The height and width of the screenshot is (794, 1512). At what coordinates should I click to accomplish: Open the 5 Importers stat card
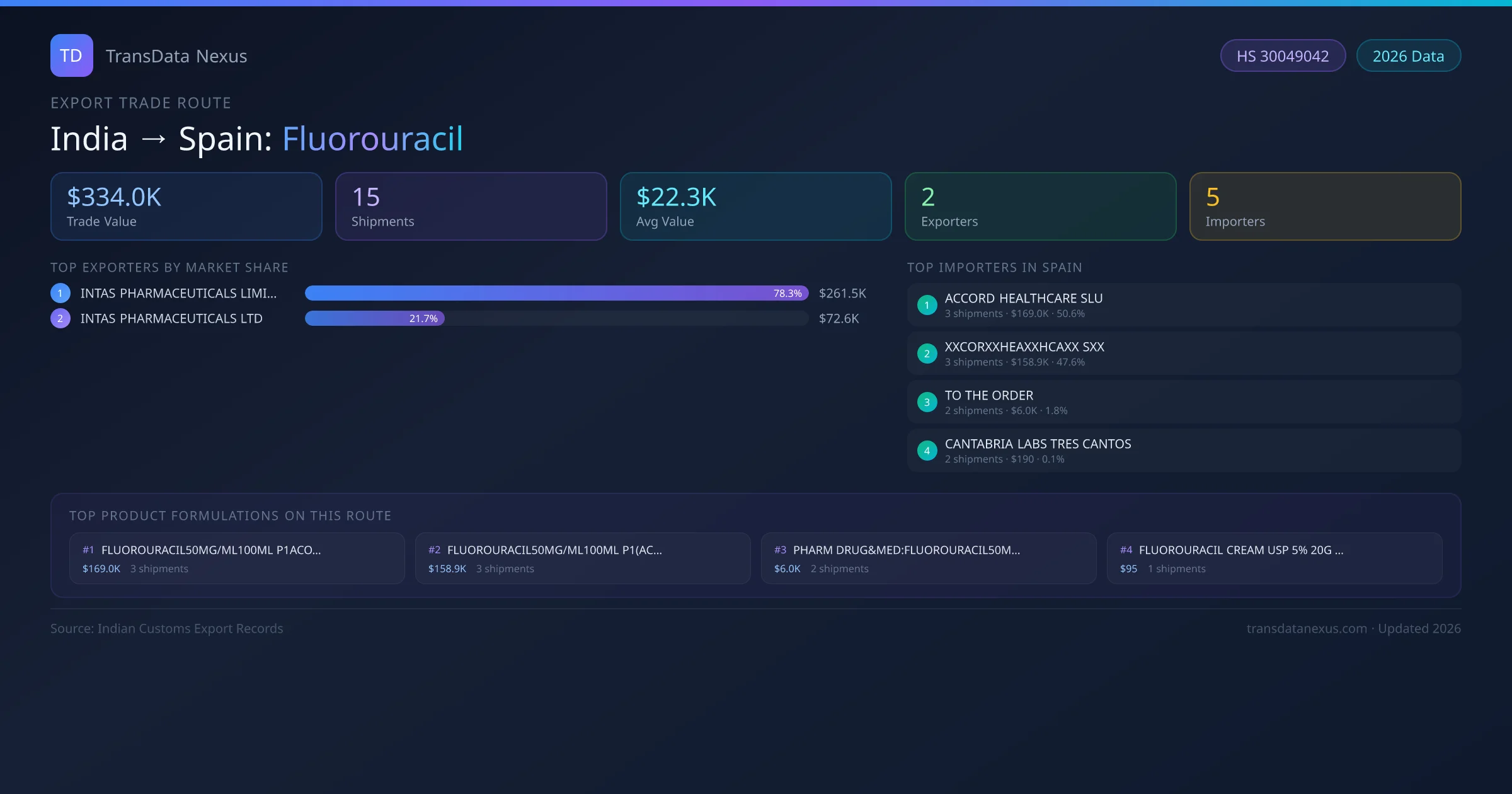tap(1326, 207)
